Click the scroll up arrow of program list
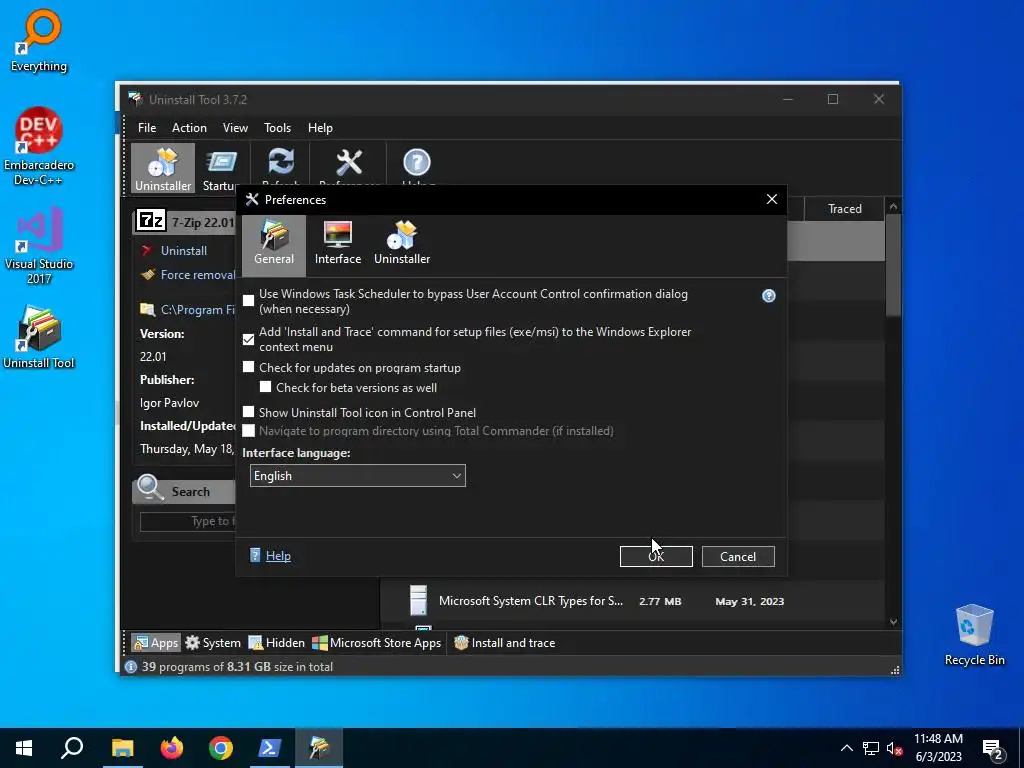This screenshot has height=768, width=1024. click(x=893, y=206)
